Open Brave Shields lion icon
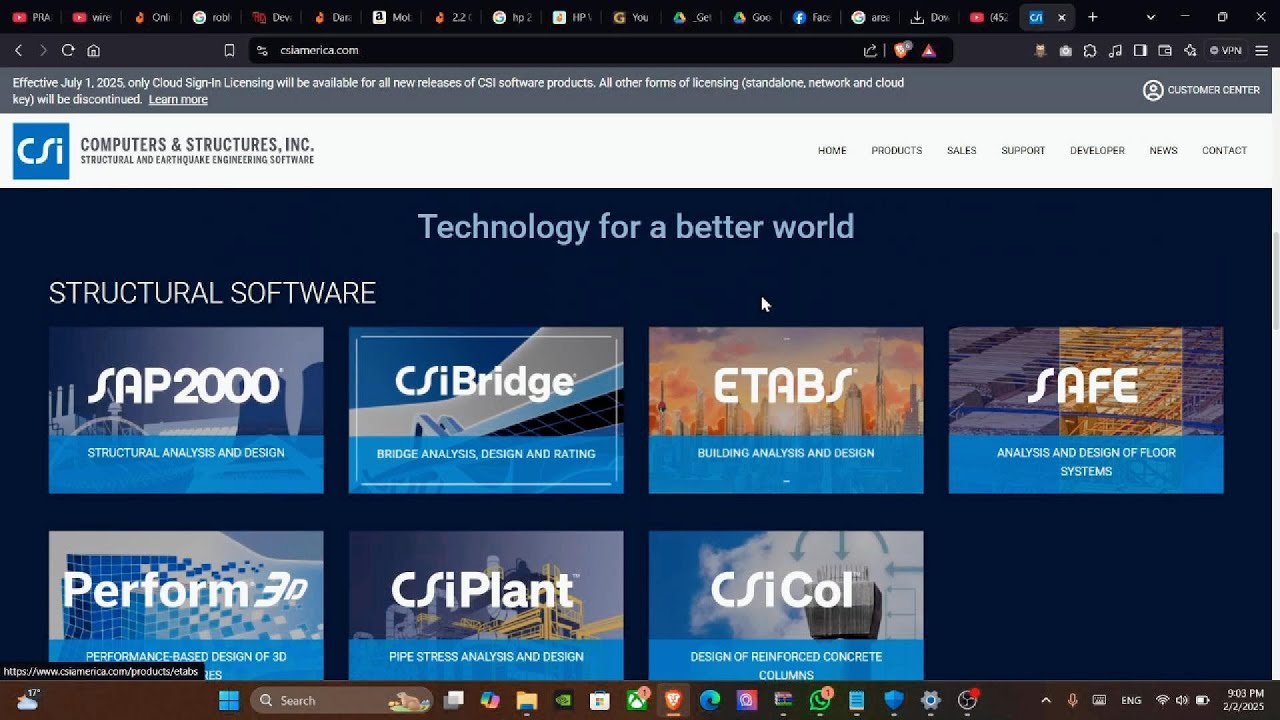Screen dimensions: 1280x720 point(902,50)
